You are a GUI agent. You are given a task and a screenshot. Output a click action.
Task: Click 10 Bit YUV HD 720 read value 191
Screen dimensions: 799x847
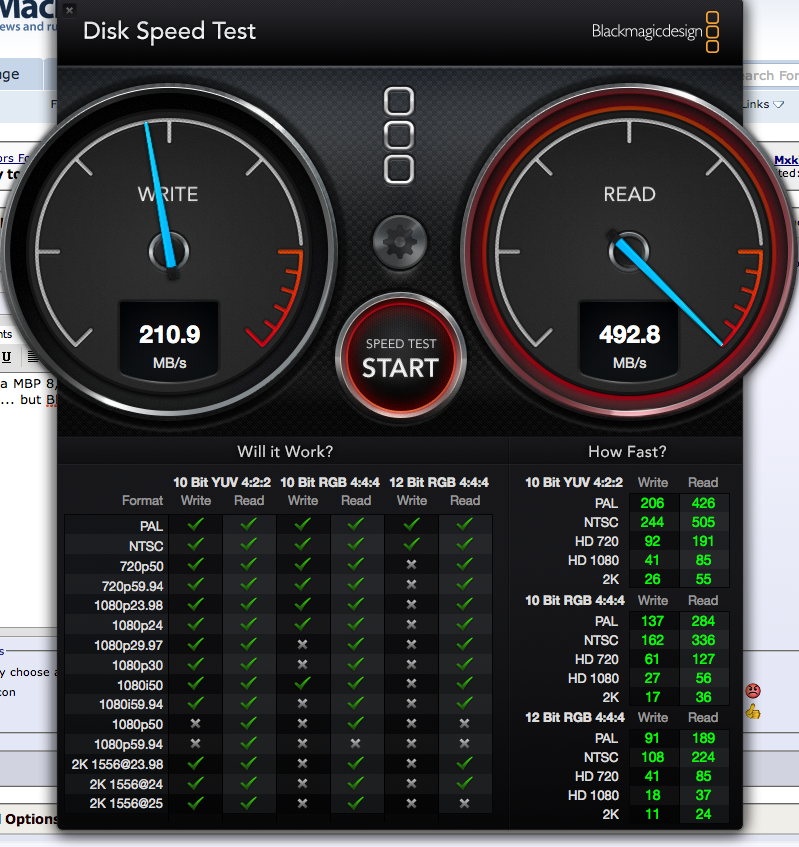tap(703, 541)
